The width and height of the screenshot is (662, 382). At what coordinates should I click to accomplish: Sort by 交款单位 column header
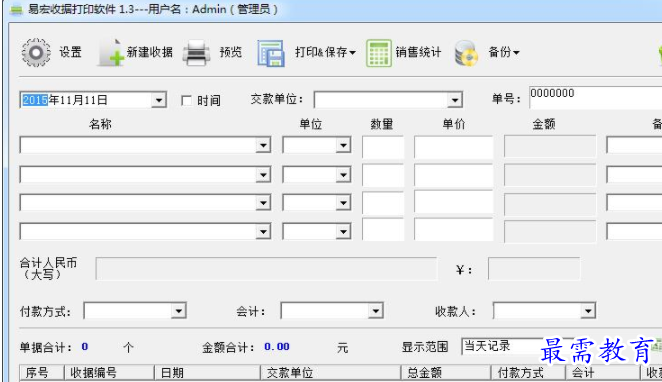point(331,373)
